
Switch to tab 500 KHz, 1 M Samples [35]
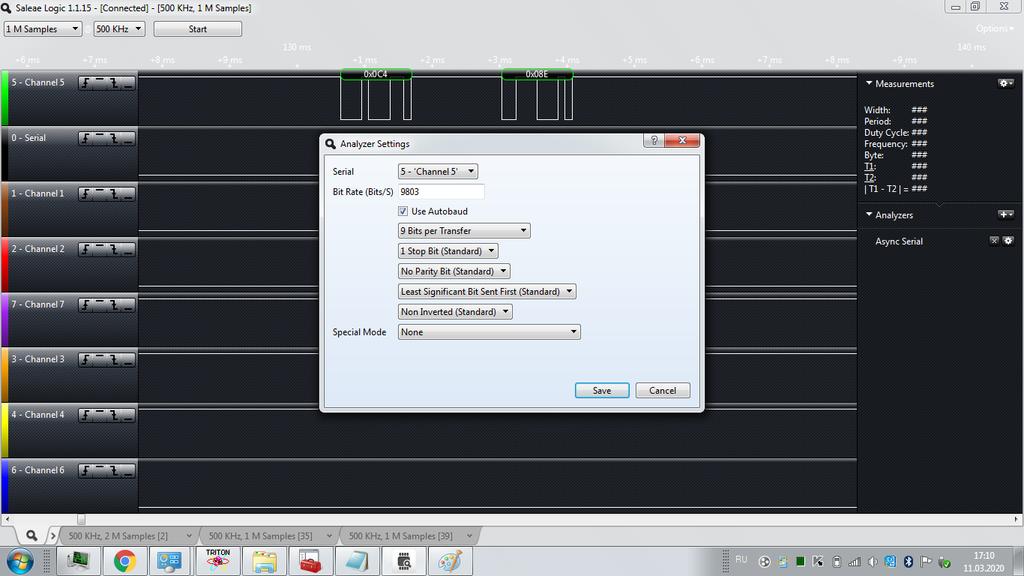pos(260,536)
